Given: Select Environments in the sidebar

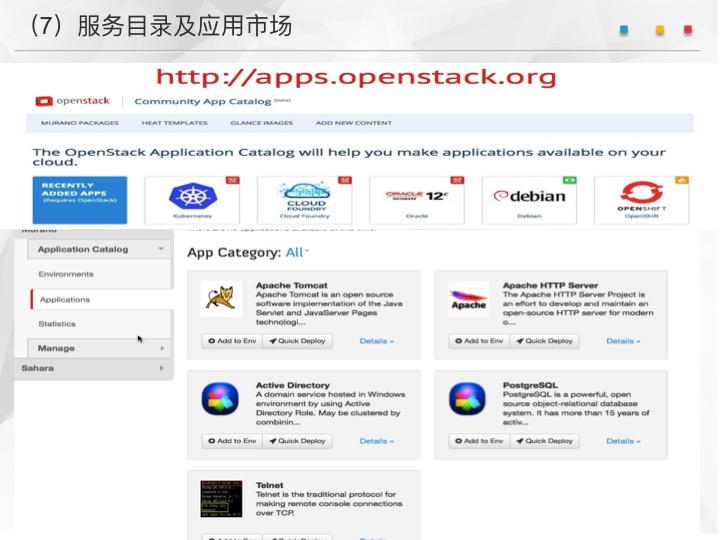Looking at the screenshot, I should 66,274.
